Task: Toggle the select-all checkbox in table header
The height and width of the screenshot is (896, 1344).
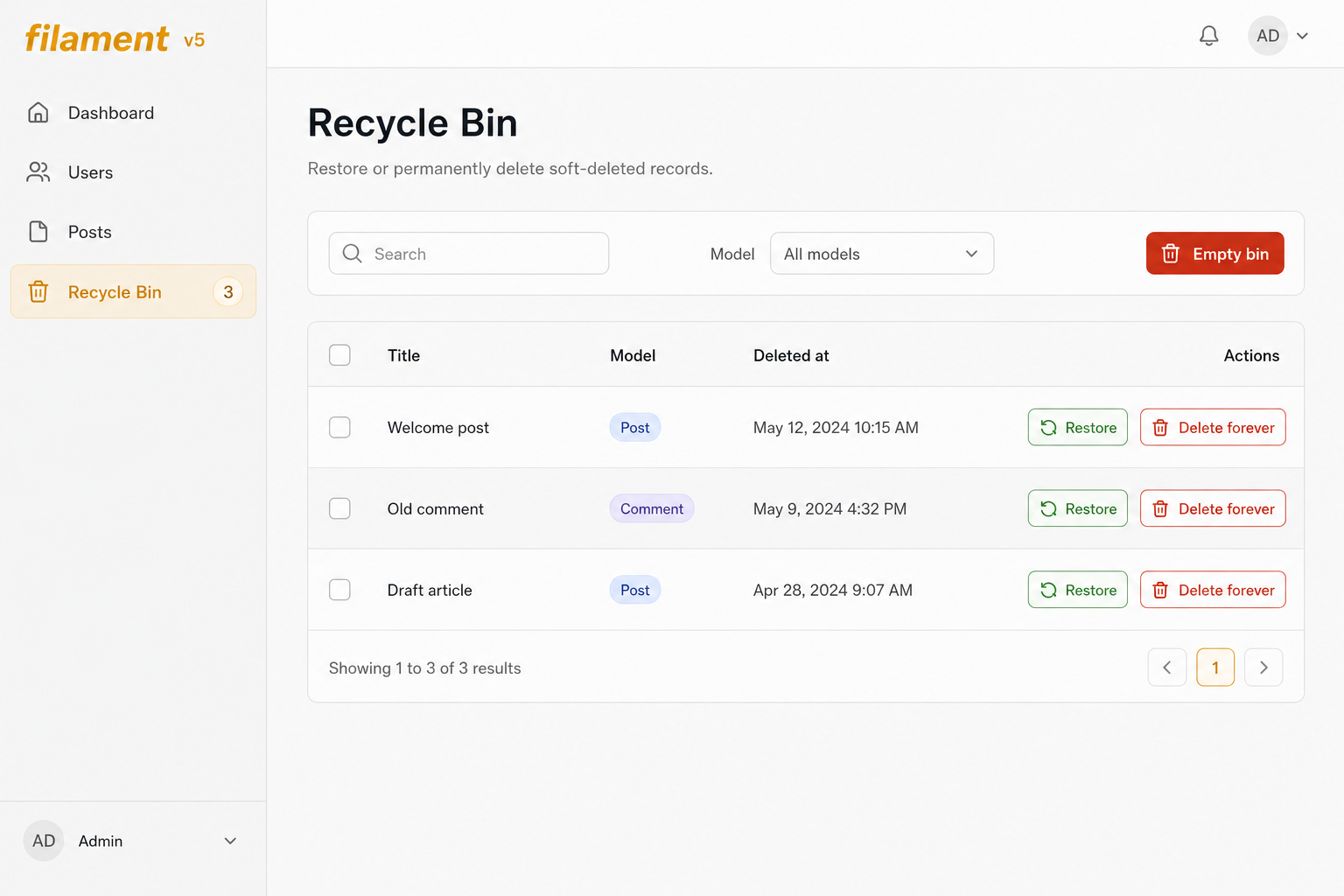Action: [x=339, y=355]
